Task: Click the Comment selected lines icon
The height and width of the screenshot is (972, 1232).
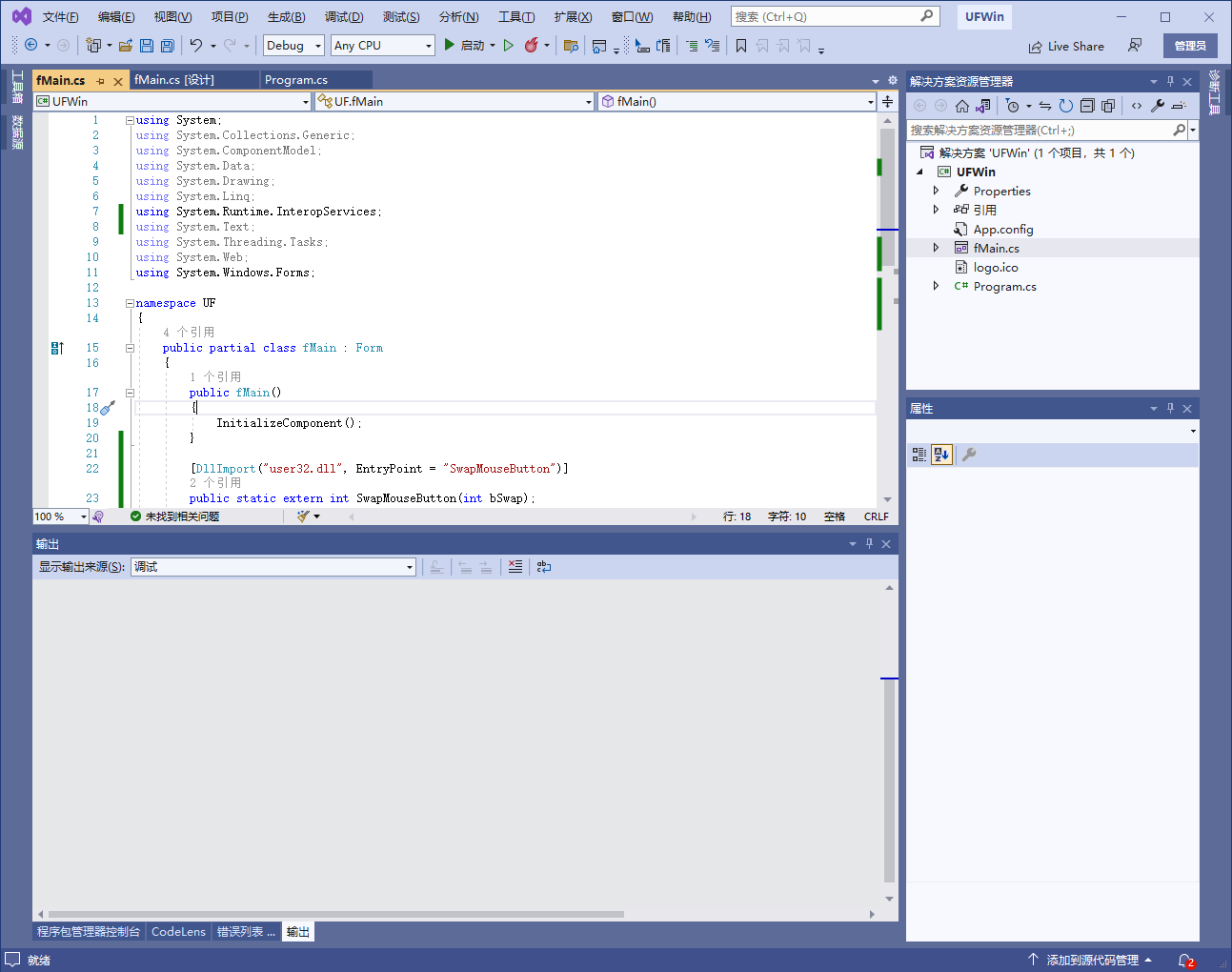Action: [x=692, y=45]
